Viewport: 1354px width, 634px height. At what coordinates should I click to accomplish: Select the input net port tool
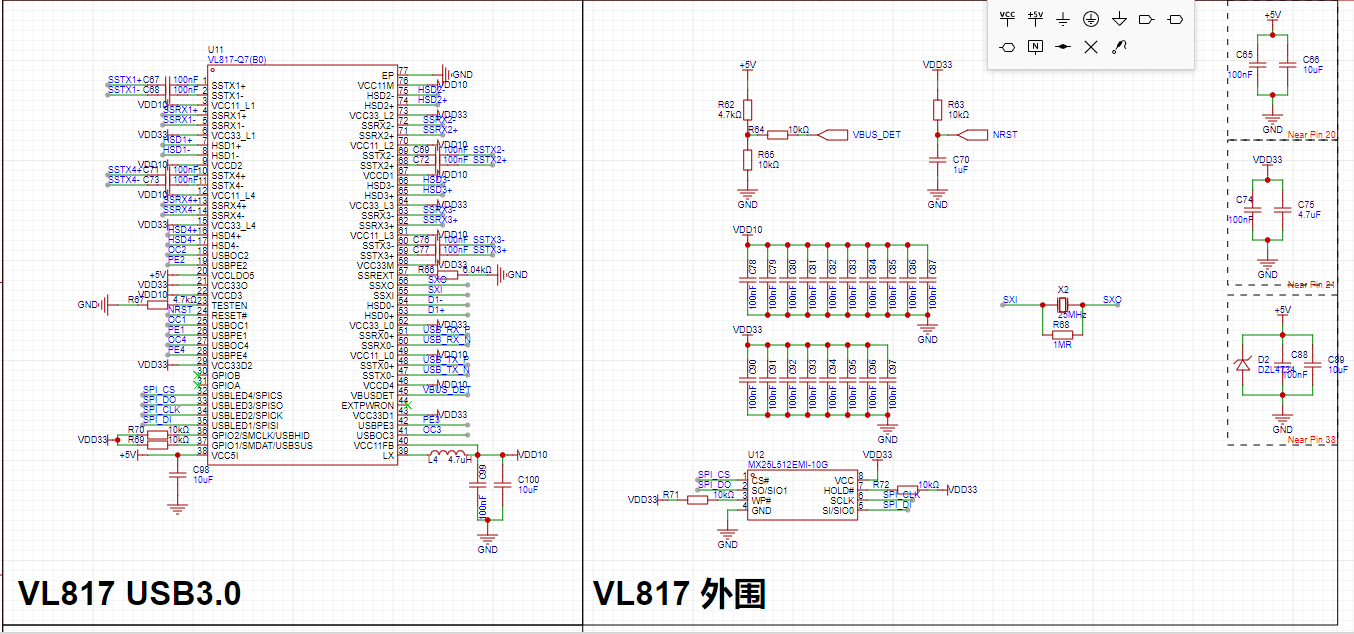click(x=1175, y=18)
